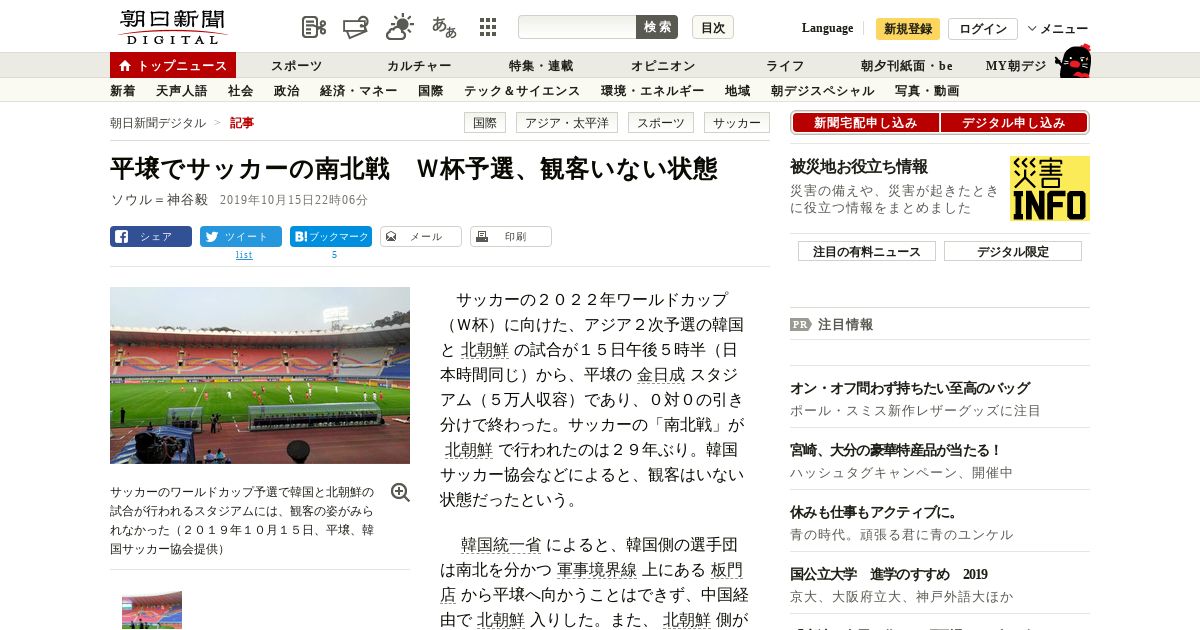Viewport: 1200px width, 630px height.
Task: Switch to 注目の有料ニュース tab
Action: [x=867, y=251]
